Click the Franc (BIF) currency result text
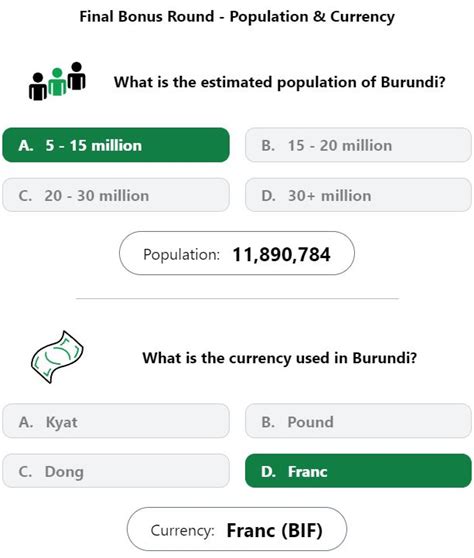Viewport: 474px width, 558px height. click(274, 531)
